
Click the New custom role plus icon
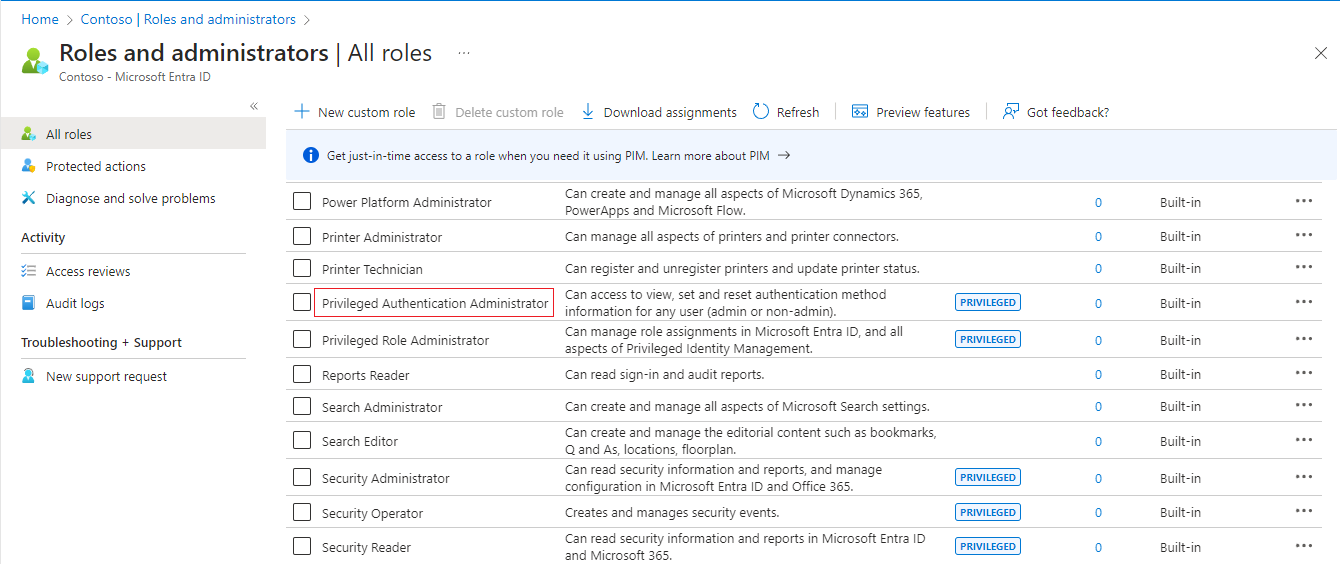pos(302,112)
